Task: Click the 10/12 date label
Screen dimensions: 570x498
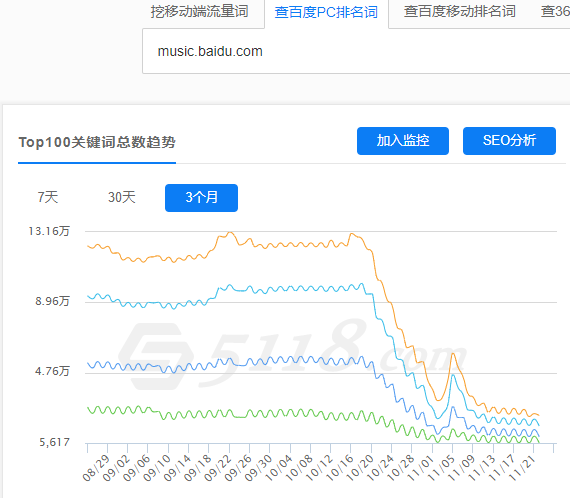Action: 320,468
